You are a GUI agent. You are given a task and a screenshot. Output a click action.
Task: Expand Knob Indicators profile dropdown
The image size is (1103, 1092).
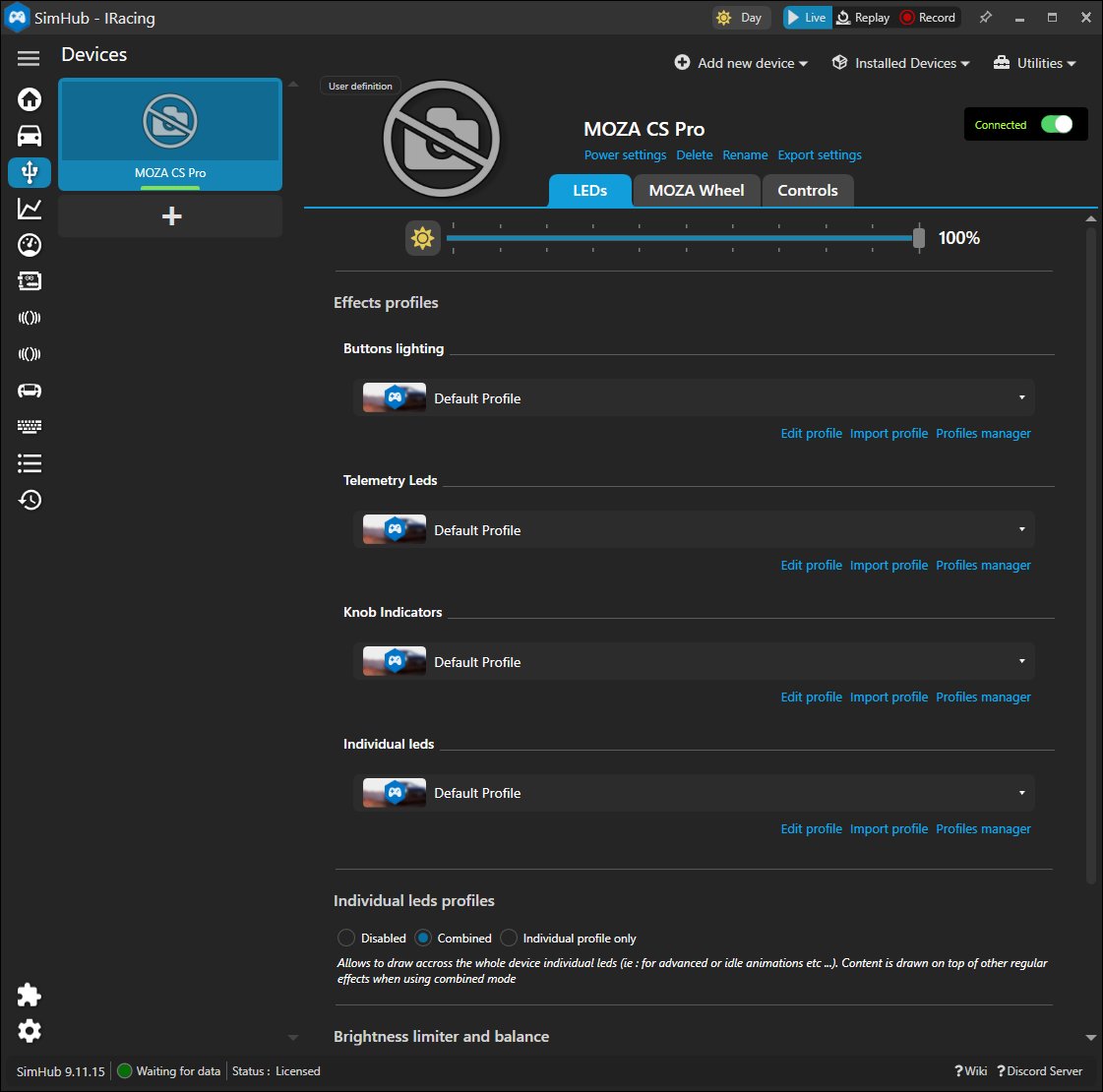pyautogui.click(x=695, y=662)
